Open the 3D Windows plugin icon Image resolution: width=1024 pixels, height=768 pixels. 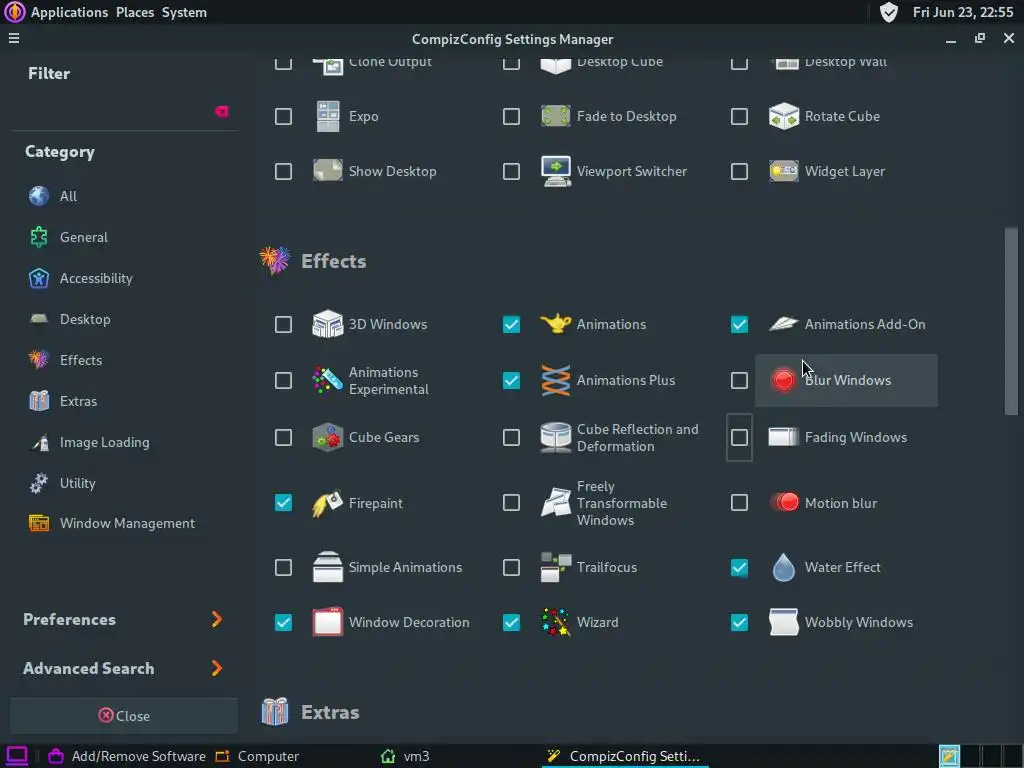(327, 324)
